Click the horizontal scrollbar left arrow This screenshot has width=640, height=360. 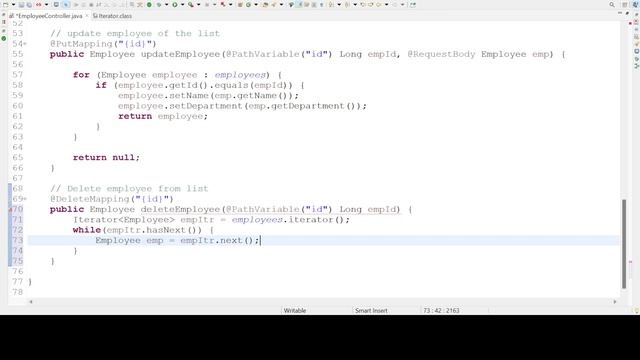pos(31,302)
